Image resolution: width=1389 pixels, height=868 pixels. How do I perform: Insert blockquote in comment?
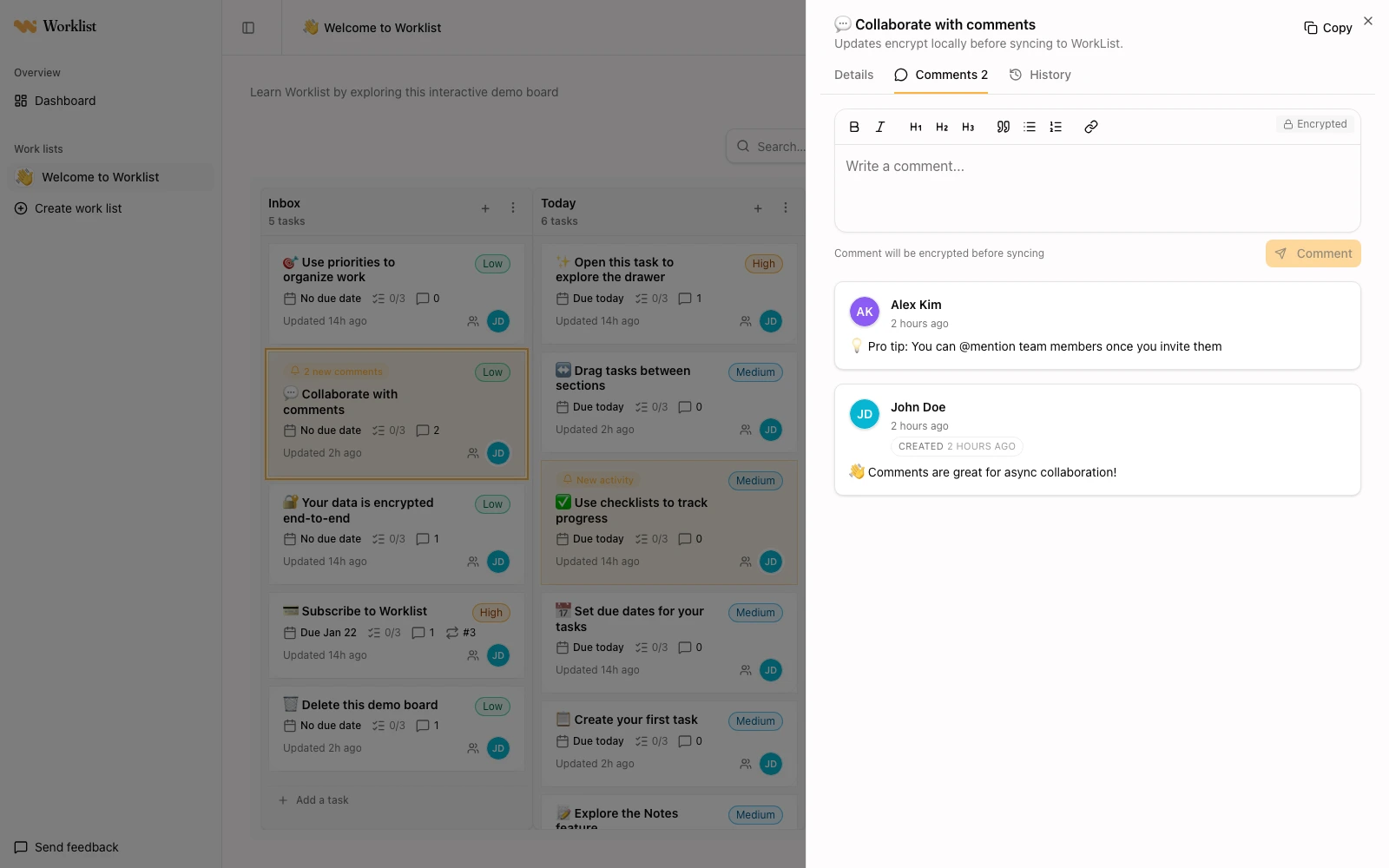[x=1004, y=127]
